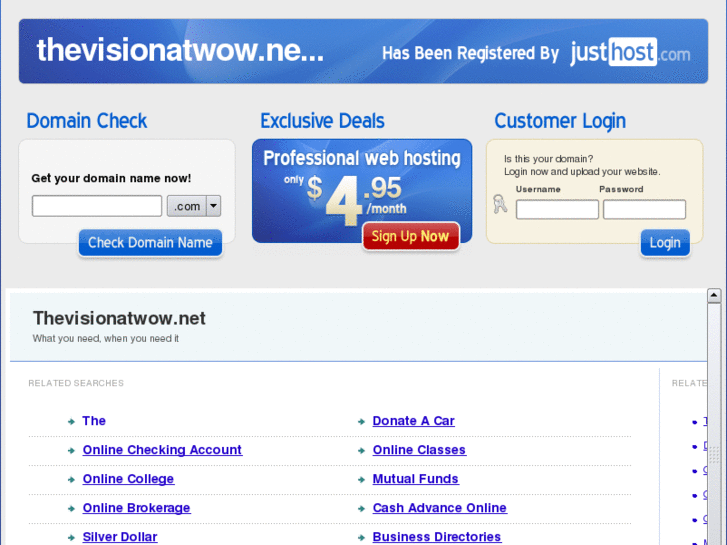Image resolution: width=727 pixels, height=545 pixels.
Task: Click the Check Domain Name button
Action: click(x=150, y=243)
